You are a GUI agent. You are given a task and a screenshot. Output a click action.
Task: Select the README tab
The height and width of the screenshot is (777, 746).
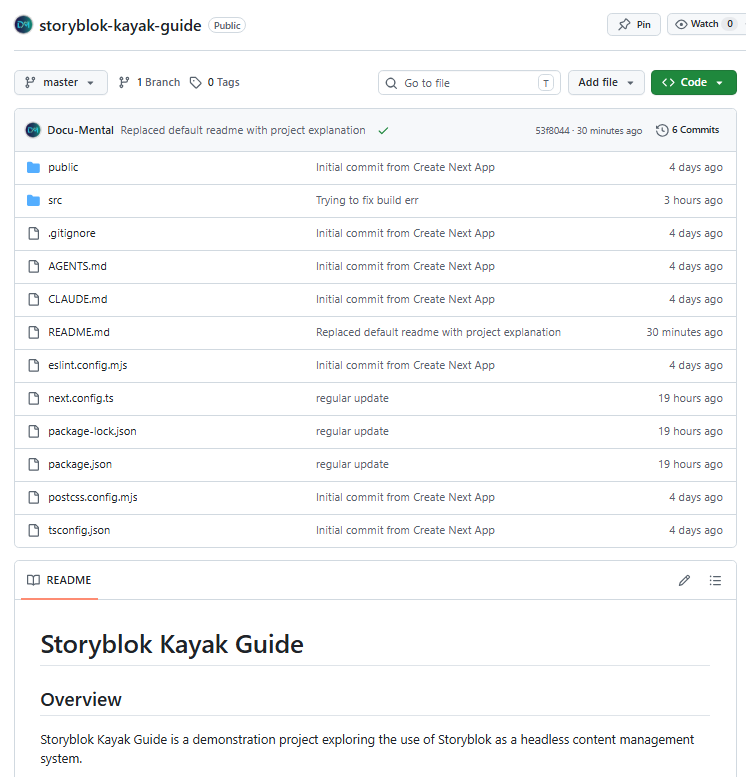[59, 580]
